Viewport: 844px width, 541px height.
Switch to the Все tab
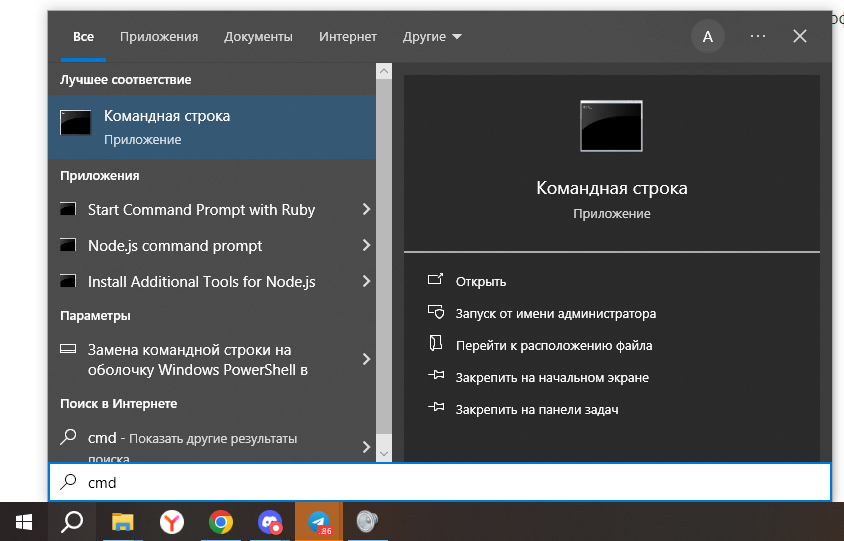83,37
